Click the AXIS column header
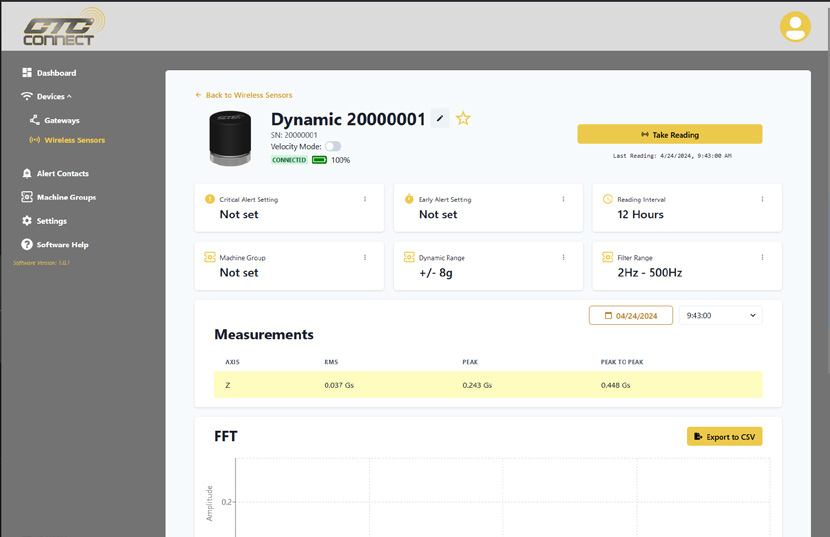This screenshot has width=830, height=537. click(232, 362)
